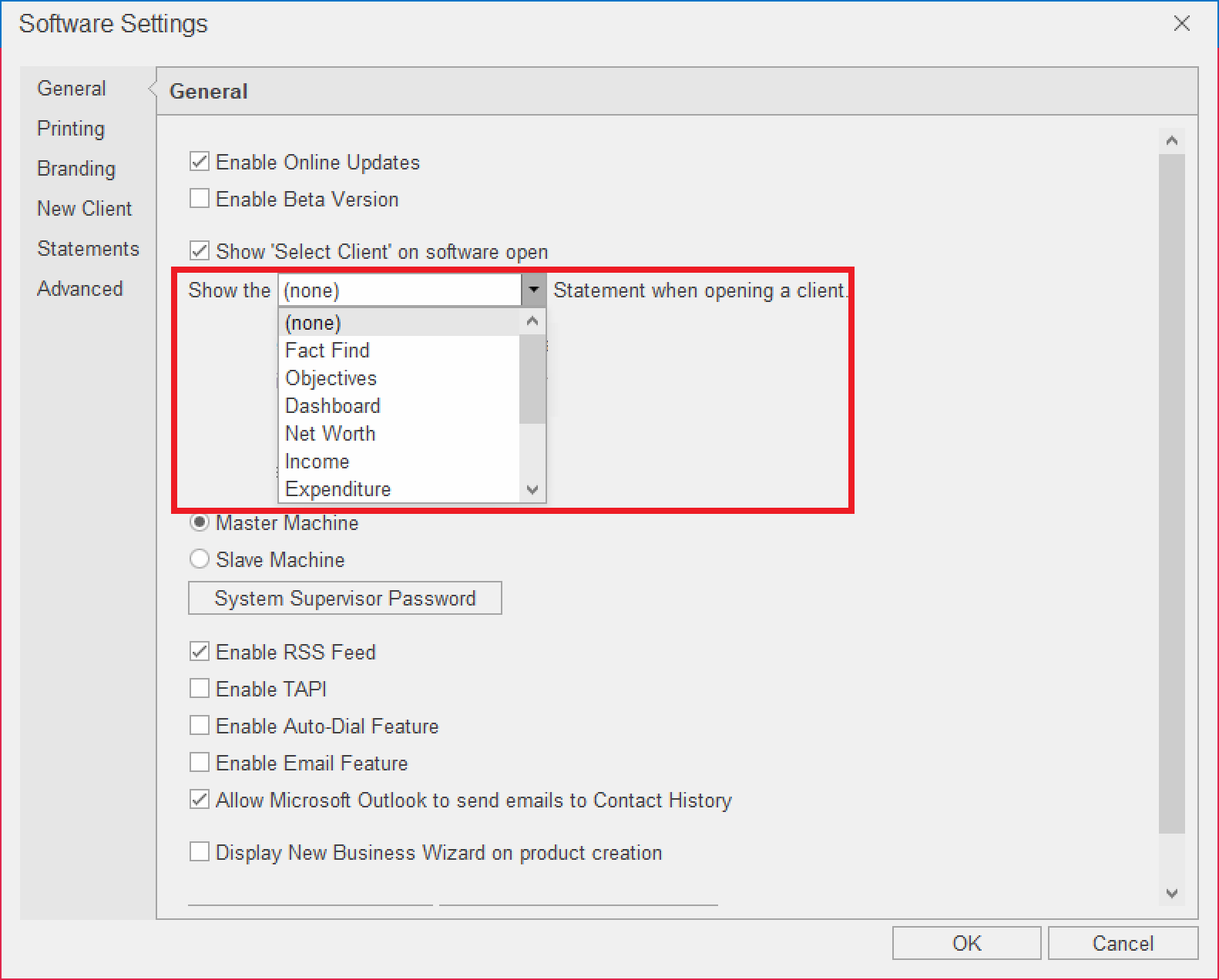The height and width of the screenshot is (980, 1219).
Task: Collapse the statement dropdown arrow
Action: pyautogui.click(x=533, y=290)
